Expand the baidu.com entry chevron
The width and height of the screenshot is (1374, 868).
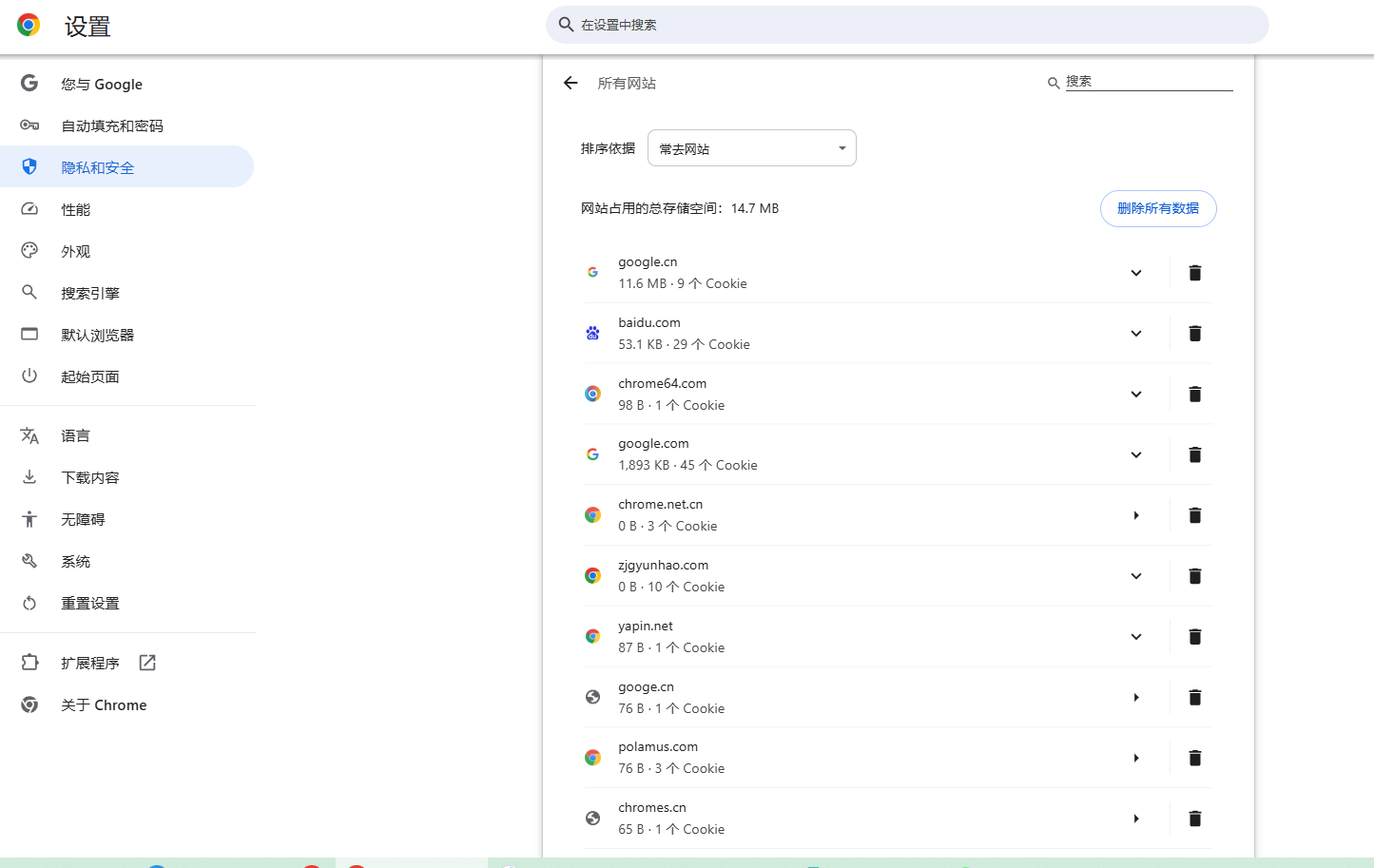click(x=1136, y=334)
